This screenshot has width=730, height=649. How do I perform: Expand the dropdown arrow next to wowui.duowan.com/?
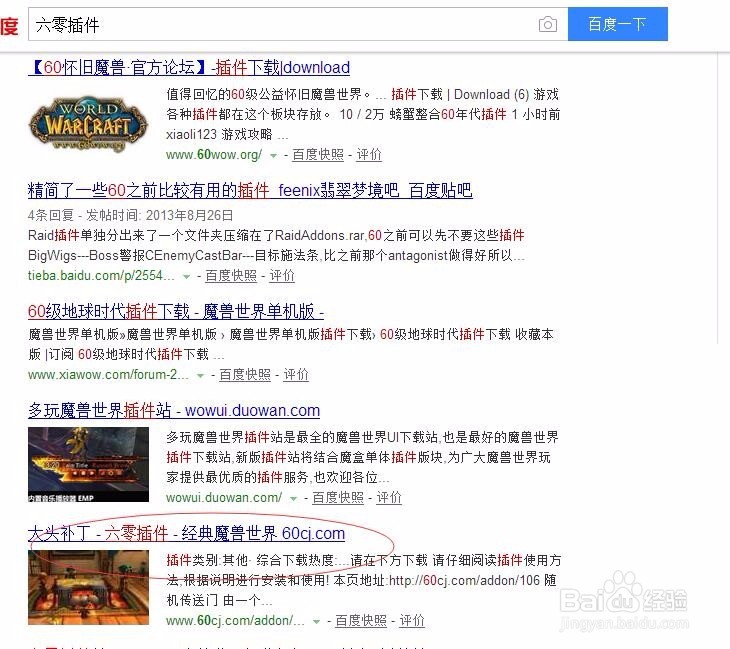(293, 499)
